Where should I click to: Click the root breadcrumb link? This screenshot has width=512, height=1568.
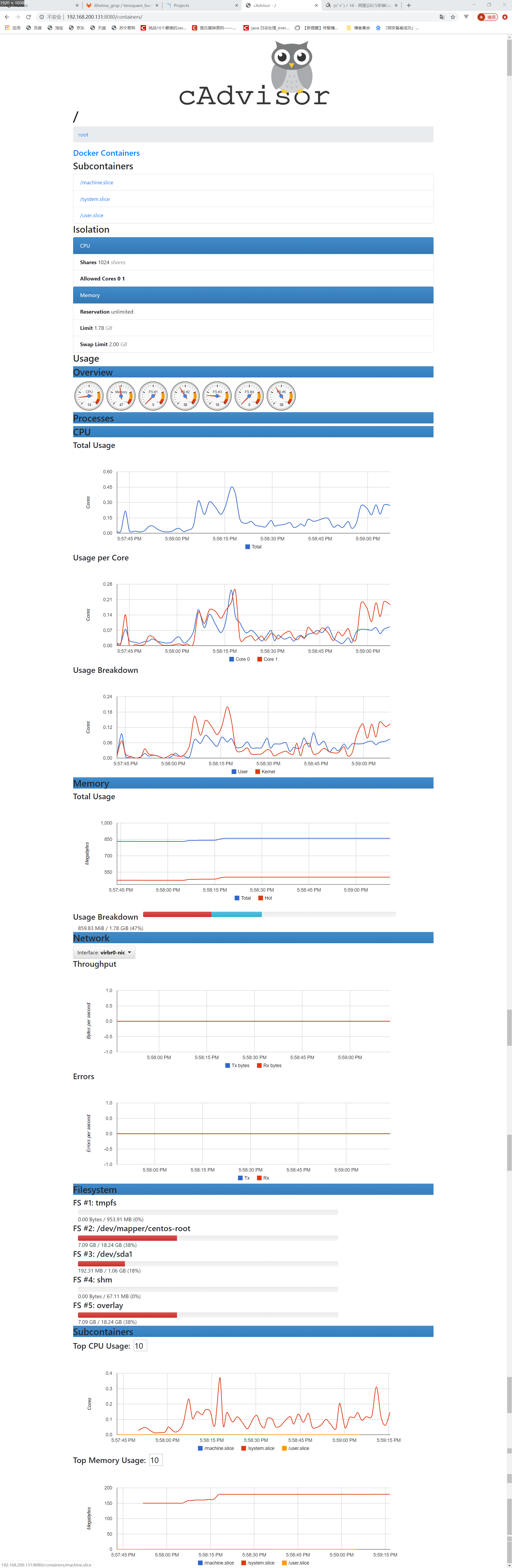83,135
